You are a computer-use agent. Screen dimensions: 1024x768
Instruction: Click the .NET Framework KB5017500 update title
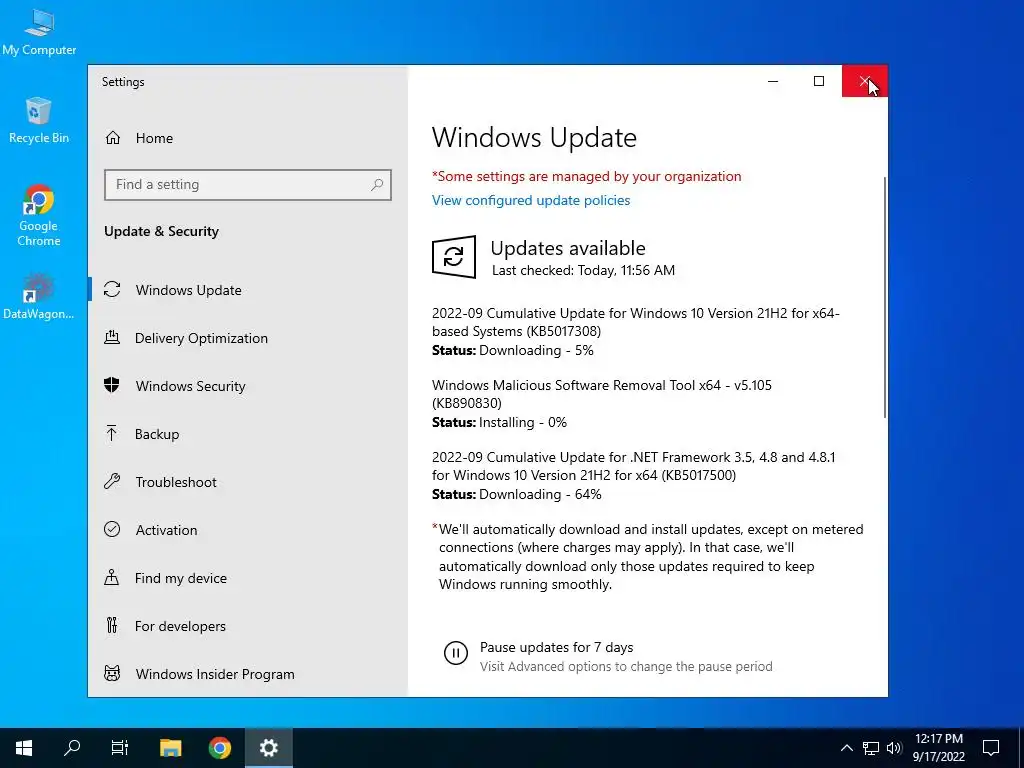tap(633, 466)
